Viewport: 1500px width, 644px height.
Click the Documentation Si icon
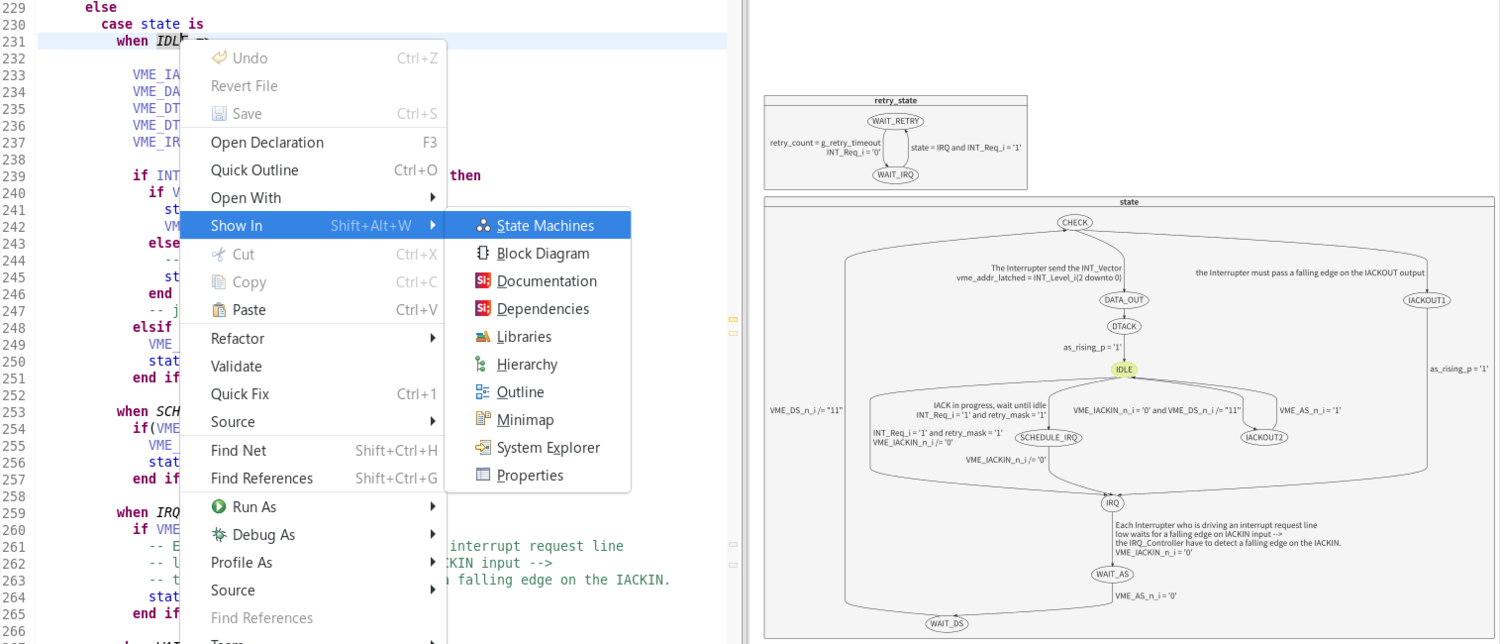point(483,281)
